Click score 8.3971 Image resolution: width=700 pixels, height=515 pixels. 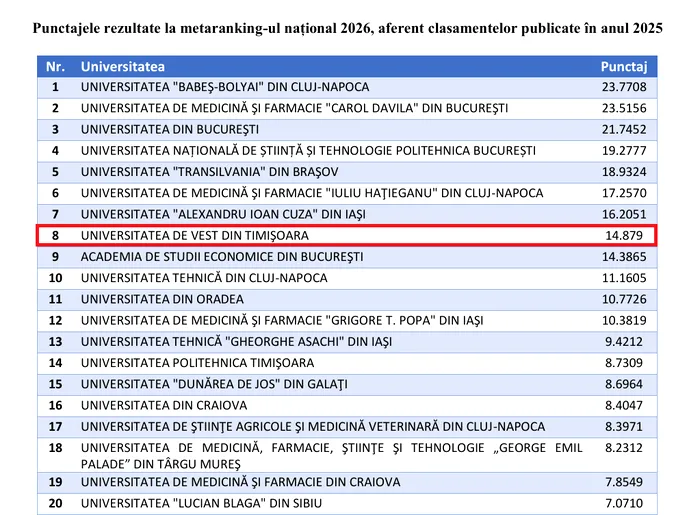pos(624,427)
